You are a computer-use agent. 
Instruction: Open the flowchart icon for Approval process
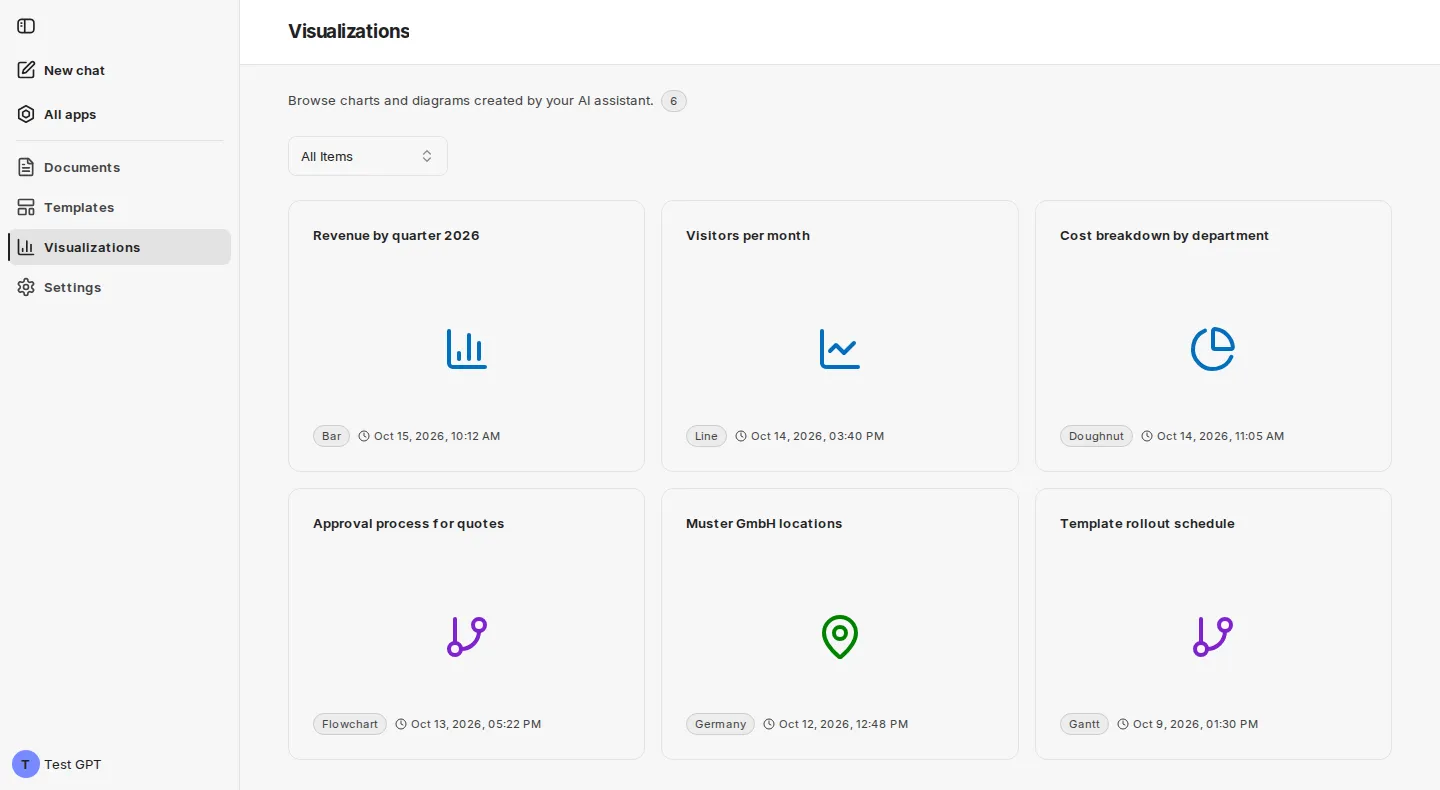pyautogui.click(x=467, y=636)
